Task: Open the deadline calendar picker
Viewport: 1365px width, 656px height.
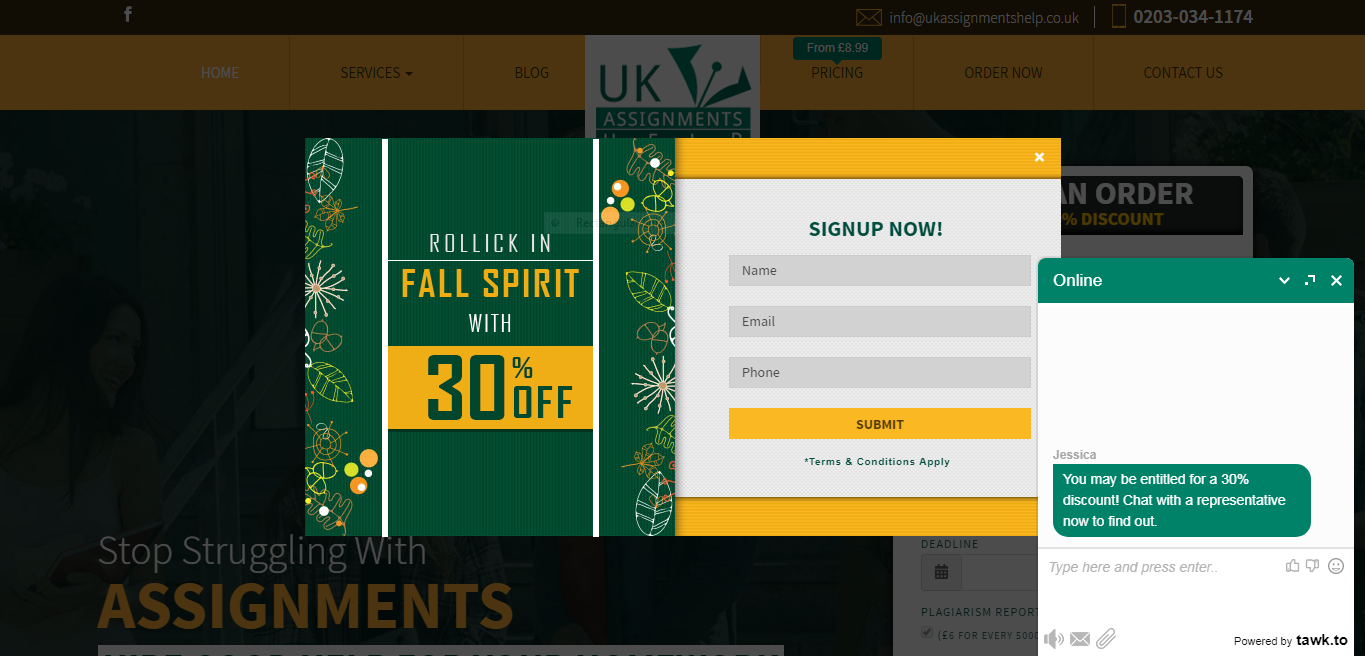Action: click(x=941, y=572)
